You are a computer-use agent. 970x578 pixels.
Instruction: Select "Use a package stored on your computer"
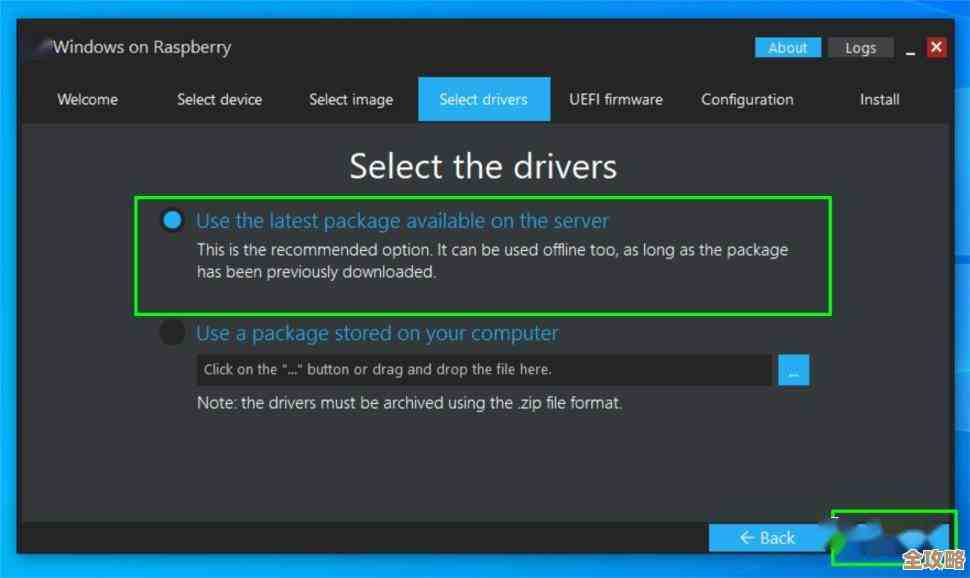click(171, 333)
